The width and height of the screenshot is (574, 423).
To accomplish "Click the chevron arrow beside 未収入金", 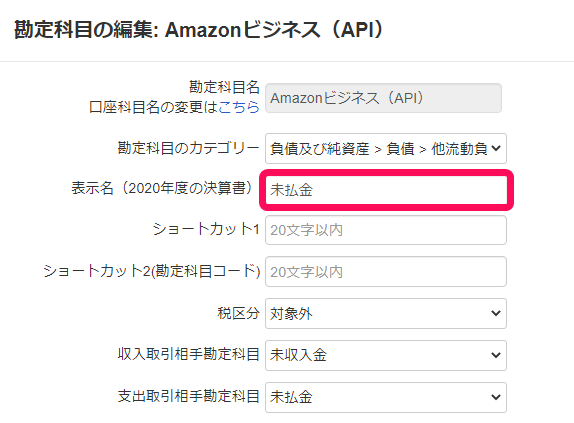I will [496, 355].
